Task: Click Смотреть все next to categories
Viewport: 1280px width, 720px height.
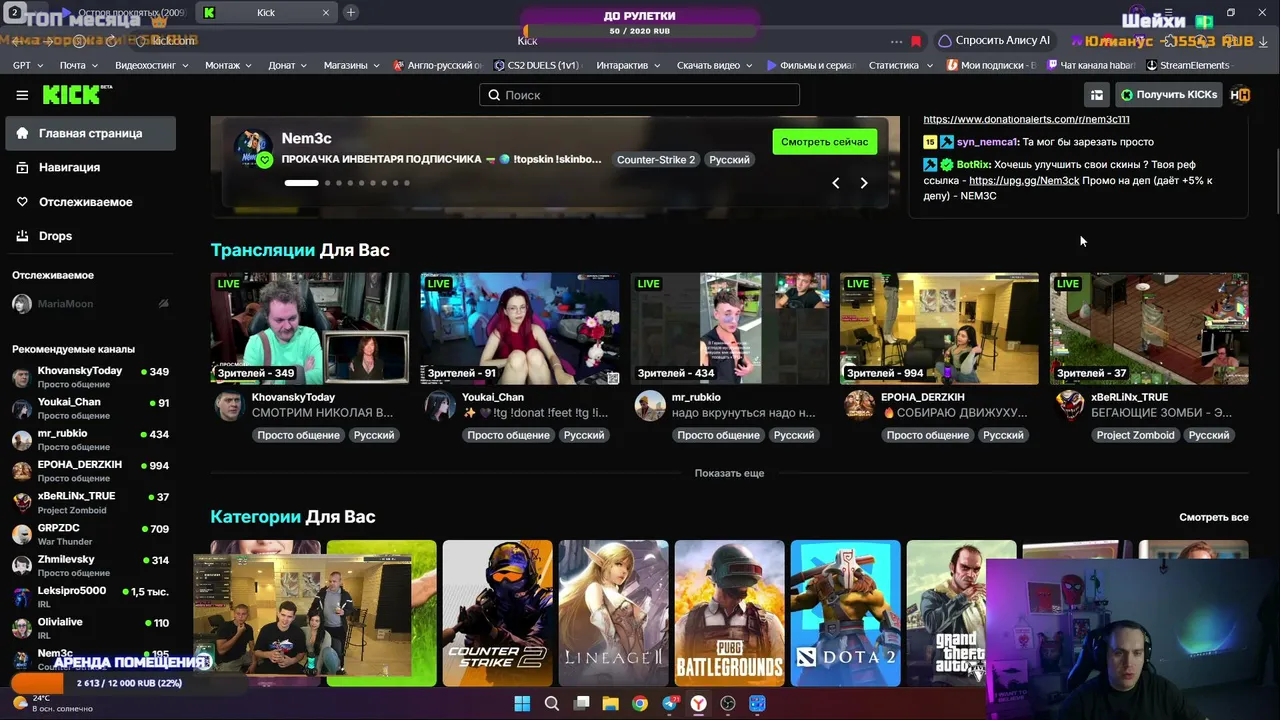Action: coord(1213,517)
